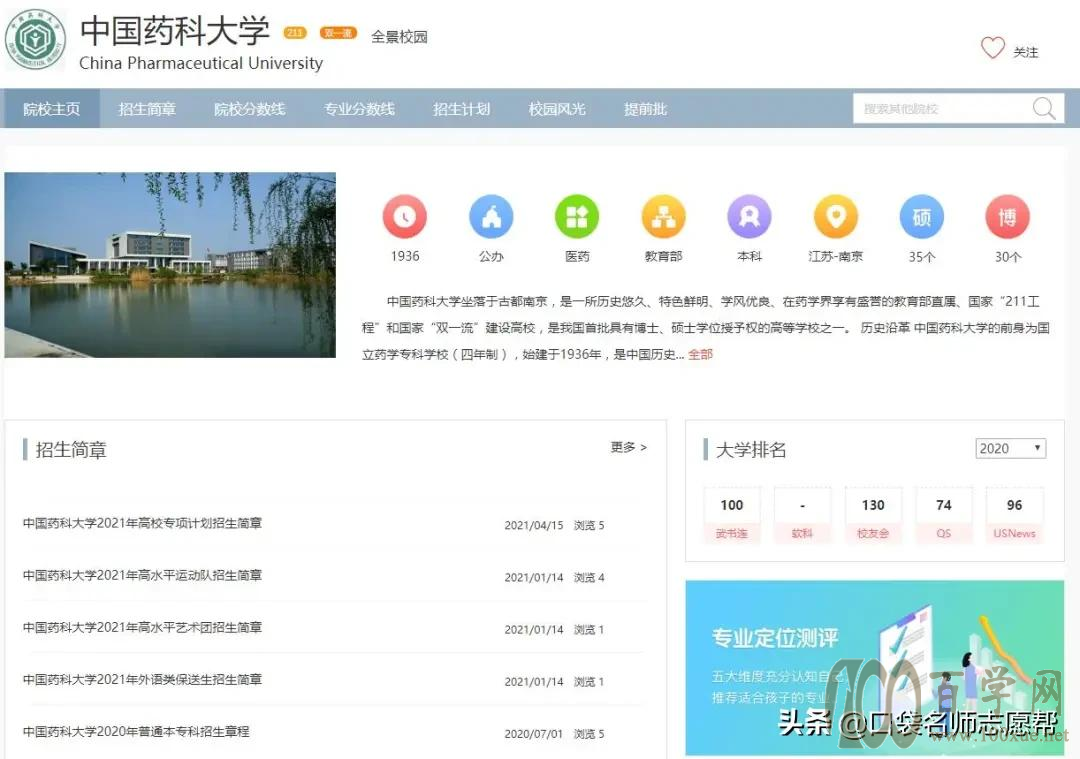The width and height of the screenshot is (1080, 759).
Task: Click the 医药 green category icon
Action: pos(577,216)
